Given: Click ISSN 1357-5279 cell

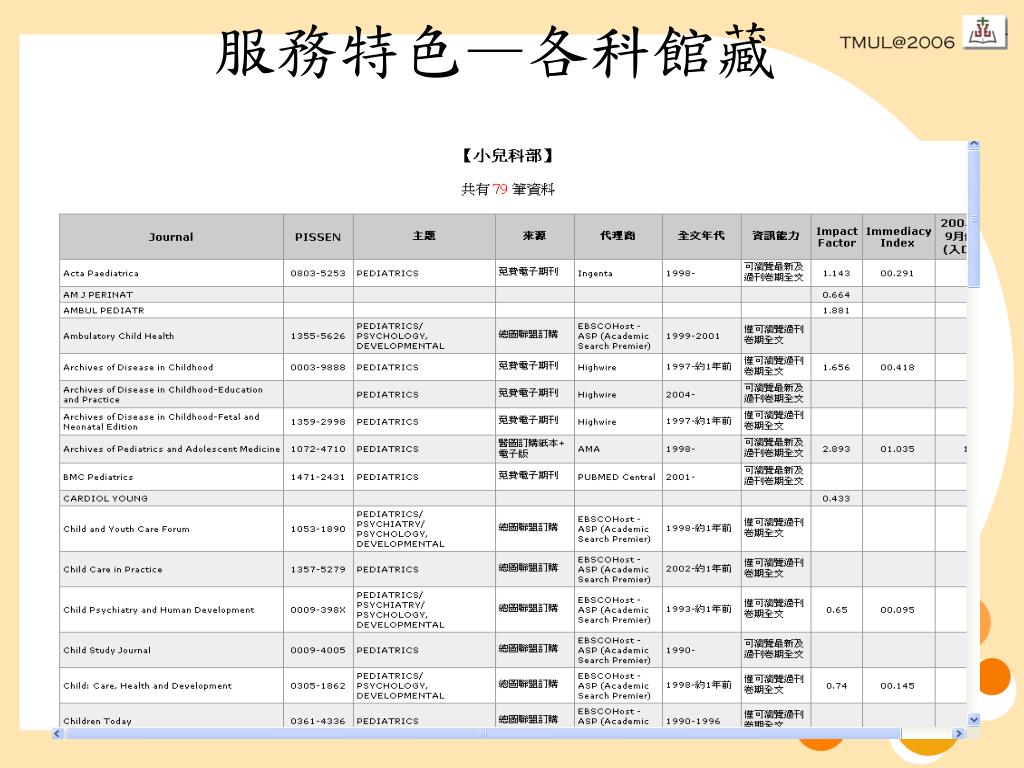Looking at the screenshot, I should [x=318, y=569].
